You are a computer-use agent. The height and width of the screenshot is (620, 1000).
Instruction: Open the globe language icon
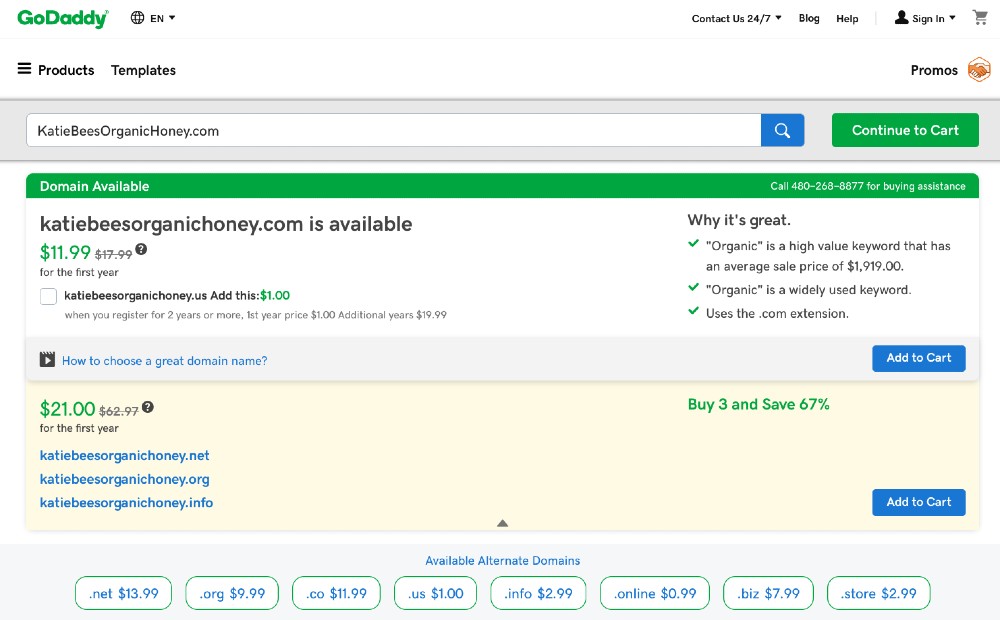tap(137, 18)
